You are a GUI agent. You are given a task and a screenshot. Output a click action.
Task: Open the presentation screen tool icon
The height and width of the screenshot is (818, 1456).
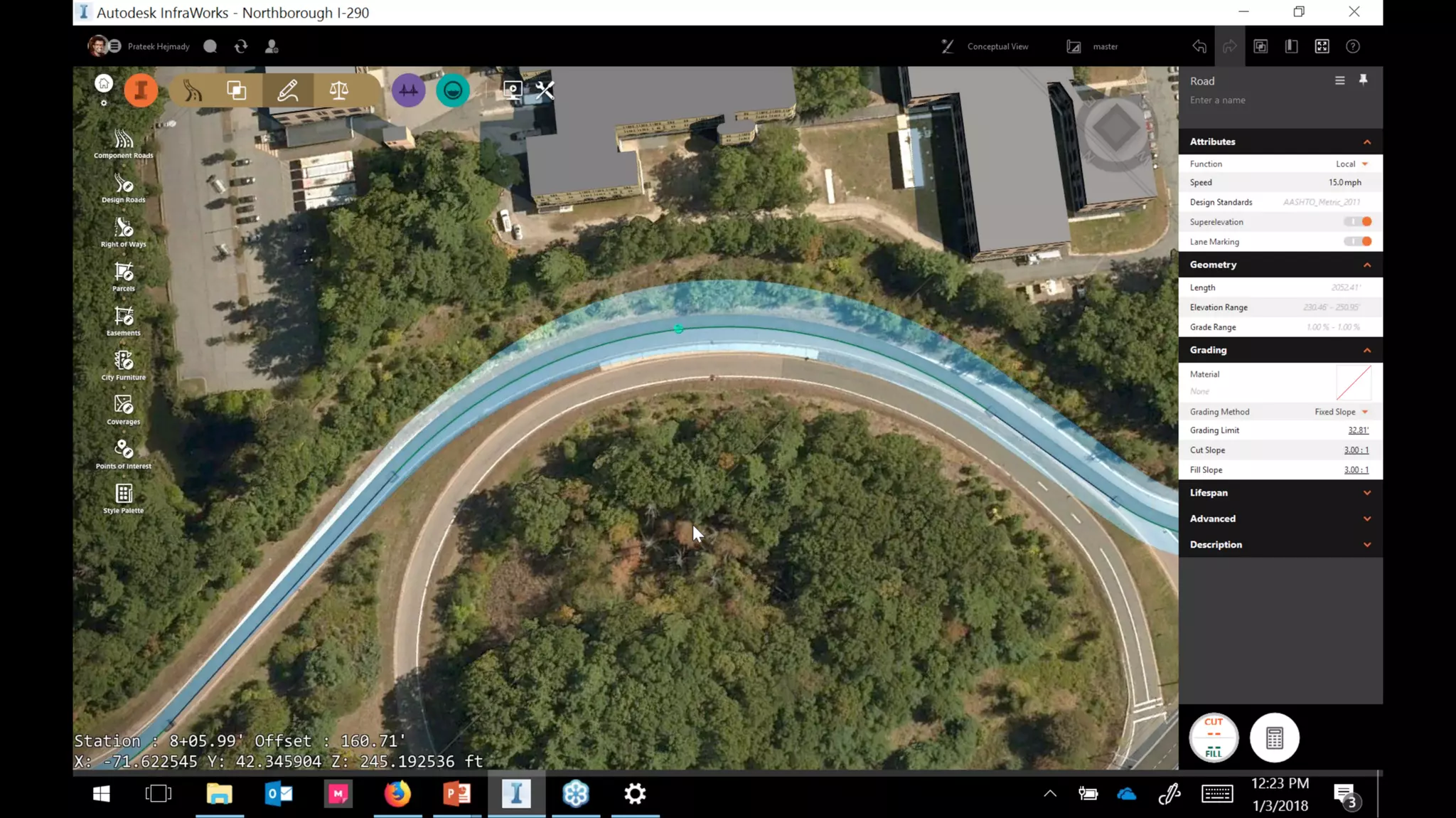513,90
